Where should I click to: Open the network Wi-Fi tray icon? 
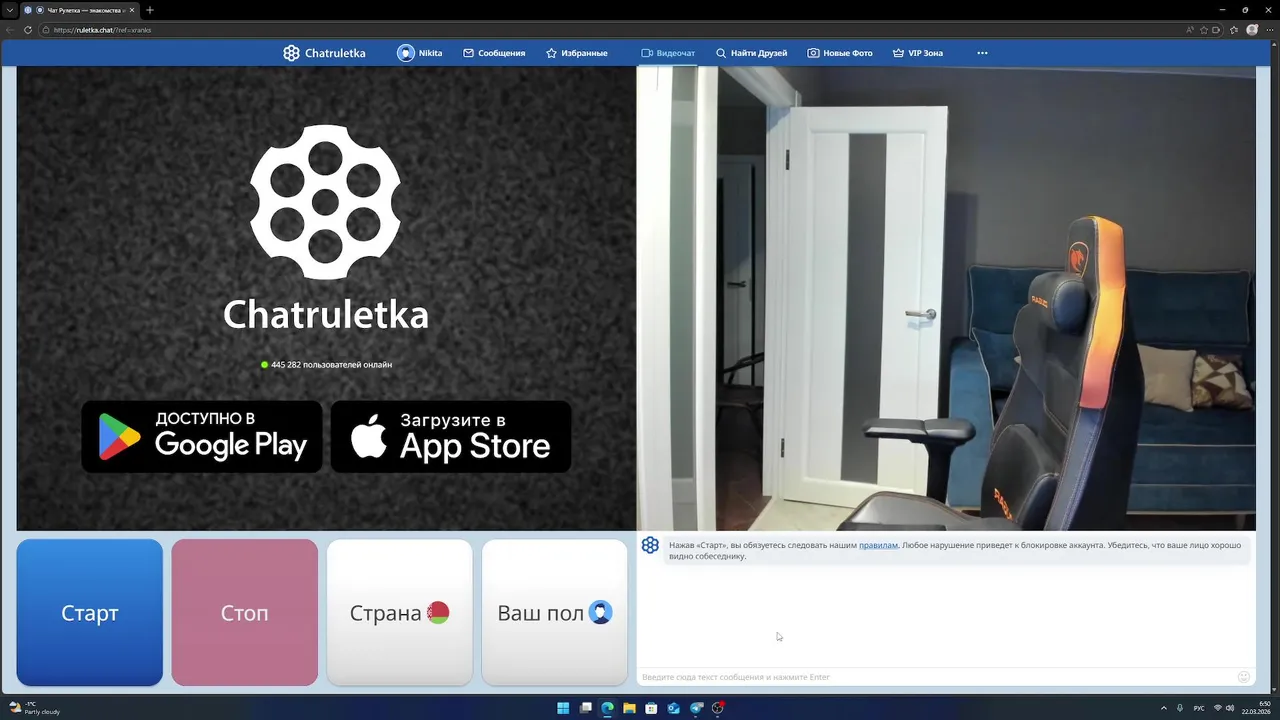point(1218,708)
